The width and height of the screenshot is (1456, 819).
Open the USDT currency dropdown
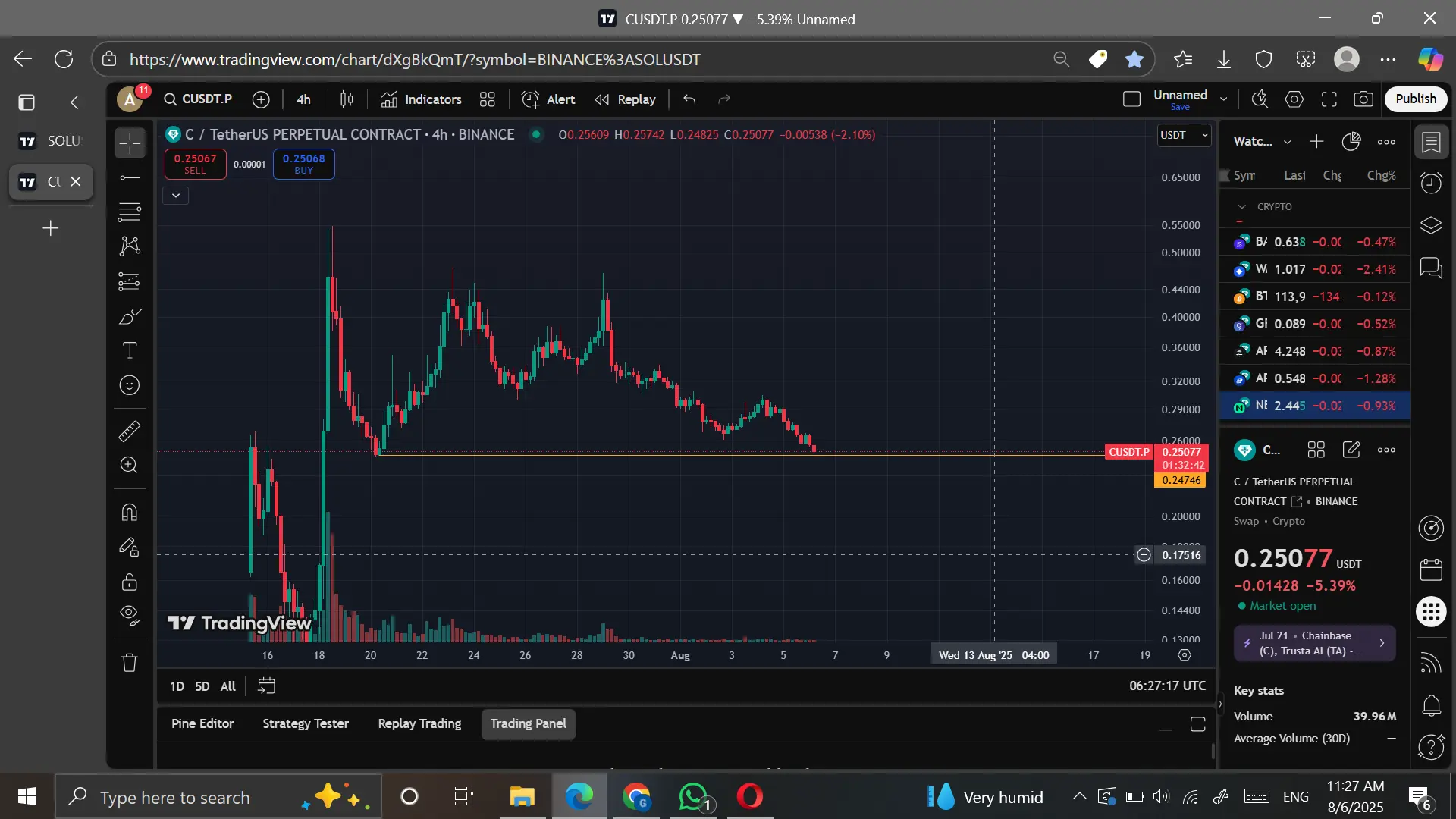point(1184,135)
